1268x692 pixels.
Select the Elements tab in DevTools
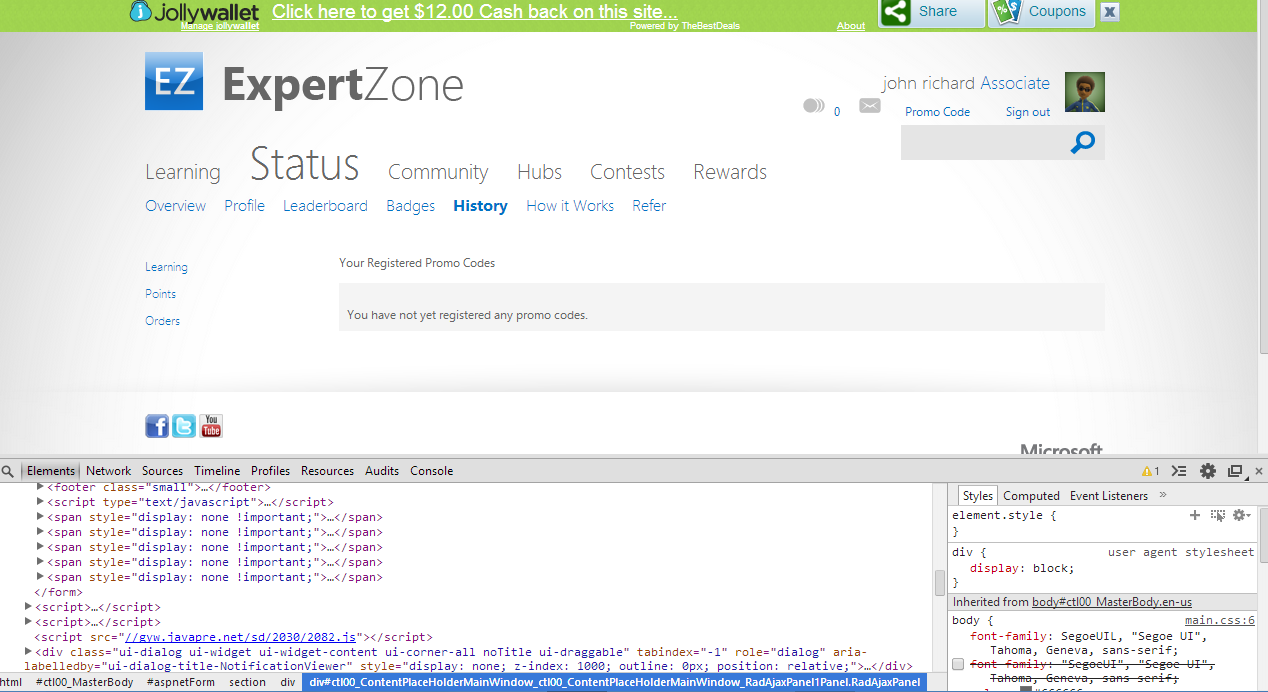tap(51, 471)
